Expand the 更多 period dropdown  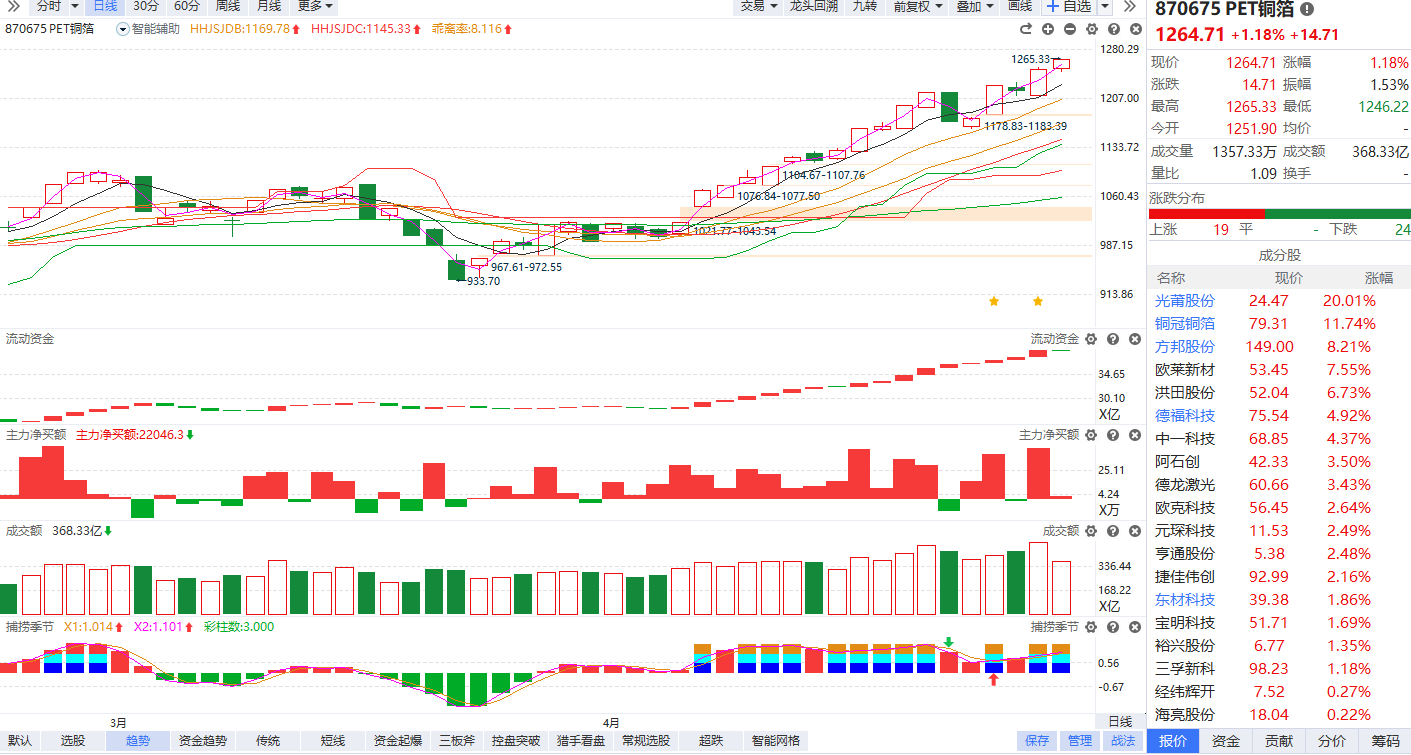pyautogui.click(x=315, y=6)
